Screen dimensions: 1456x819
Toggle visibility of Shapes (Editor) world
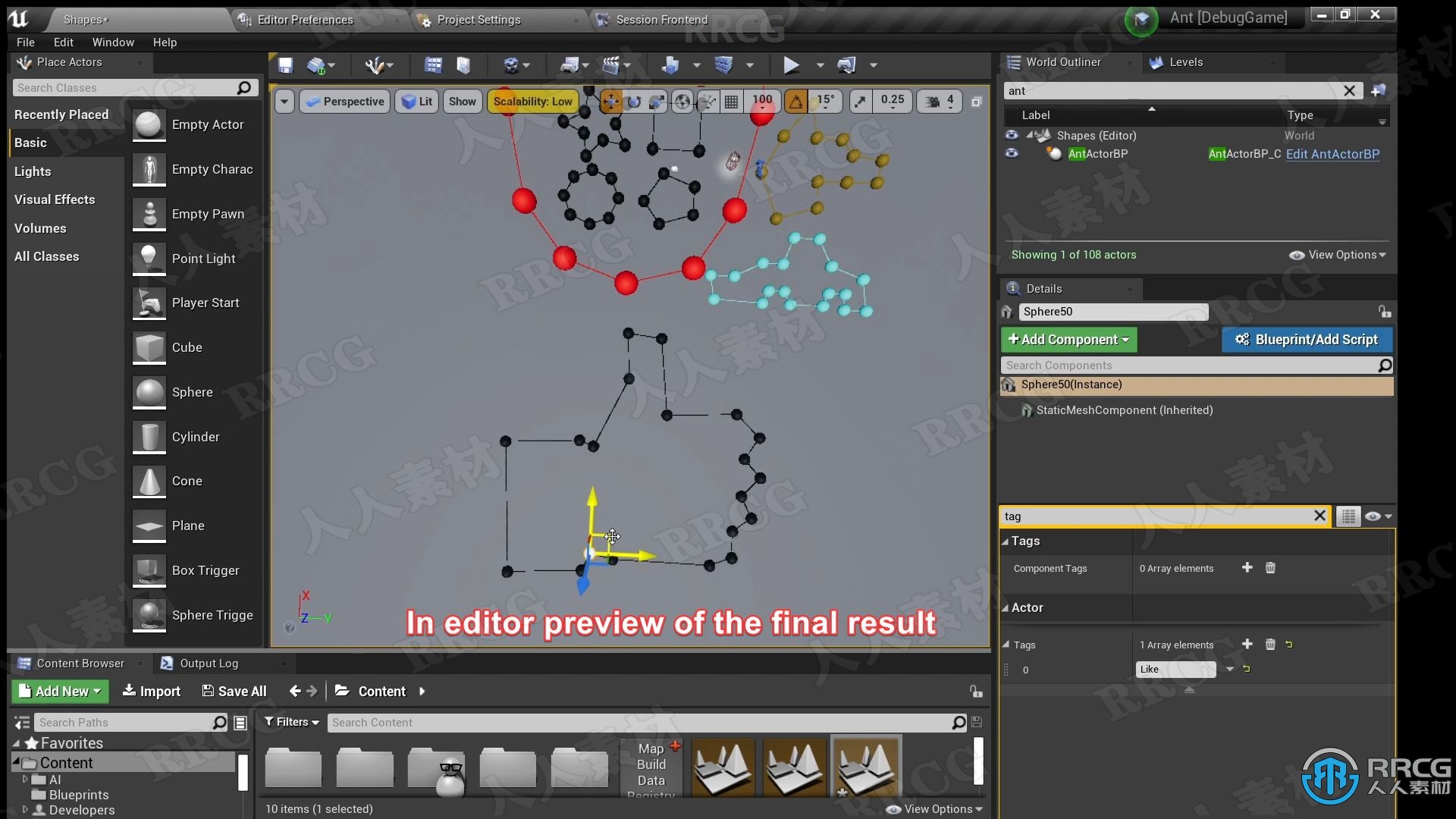click(x=1012, y=135)
